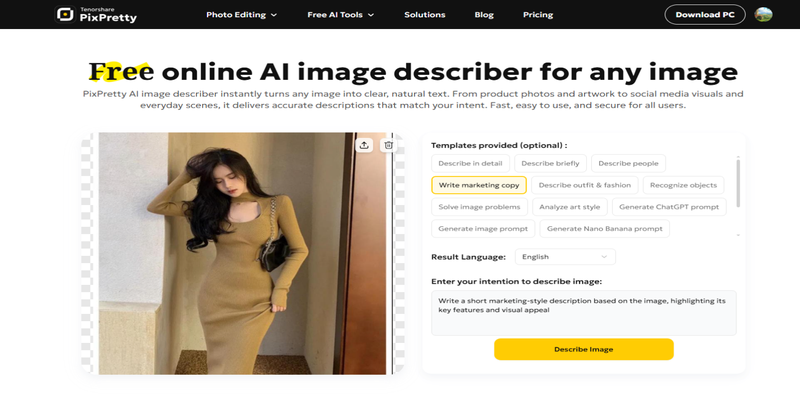800x396 pixels.
Task: Click into the intention description text box
Action: 584,313
